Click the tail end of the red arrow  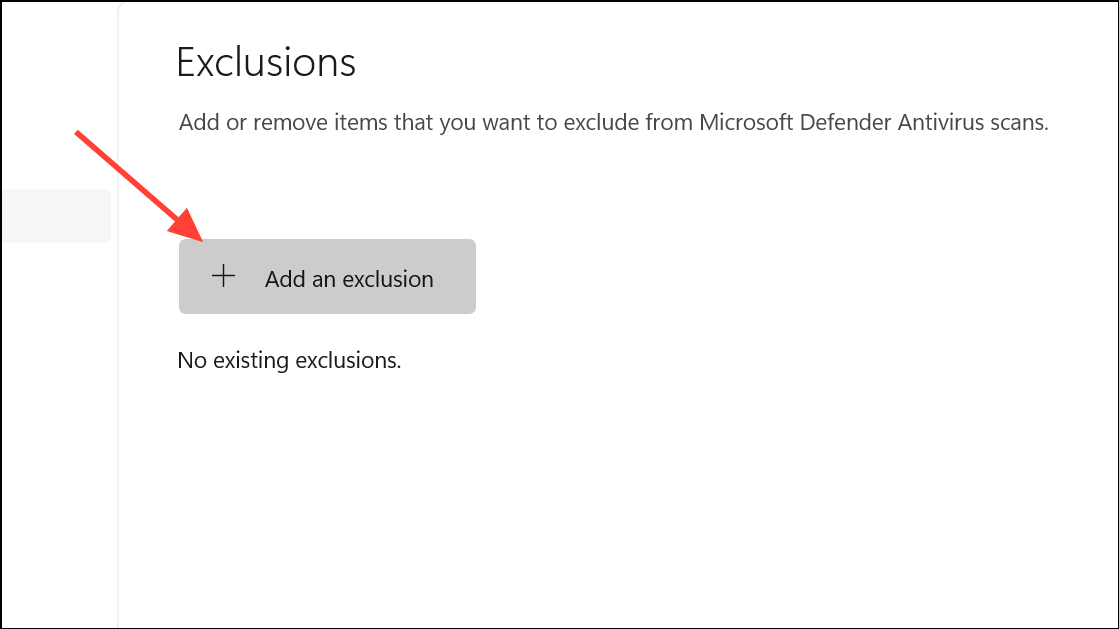(x=79, y=134)
